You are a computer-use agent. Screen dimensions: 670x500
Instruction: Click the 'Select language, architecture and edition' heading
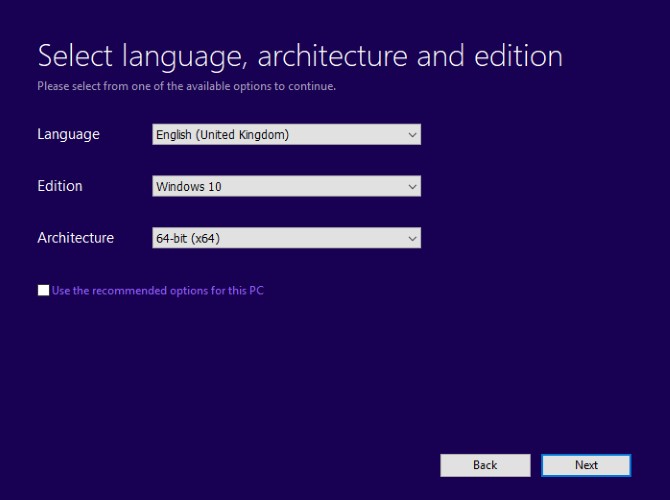(x=300, y=56)
